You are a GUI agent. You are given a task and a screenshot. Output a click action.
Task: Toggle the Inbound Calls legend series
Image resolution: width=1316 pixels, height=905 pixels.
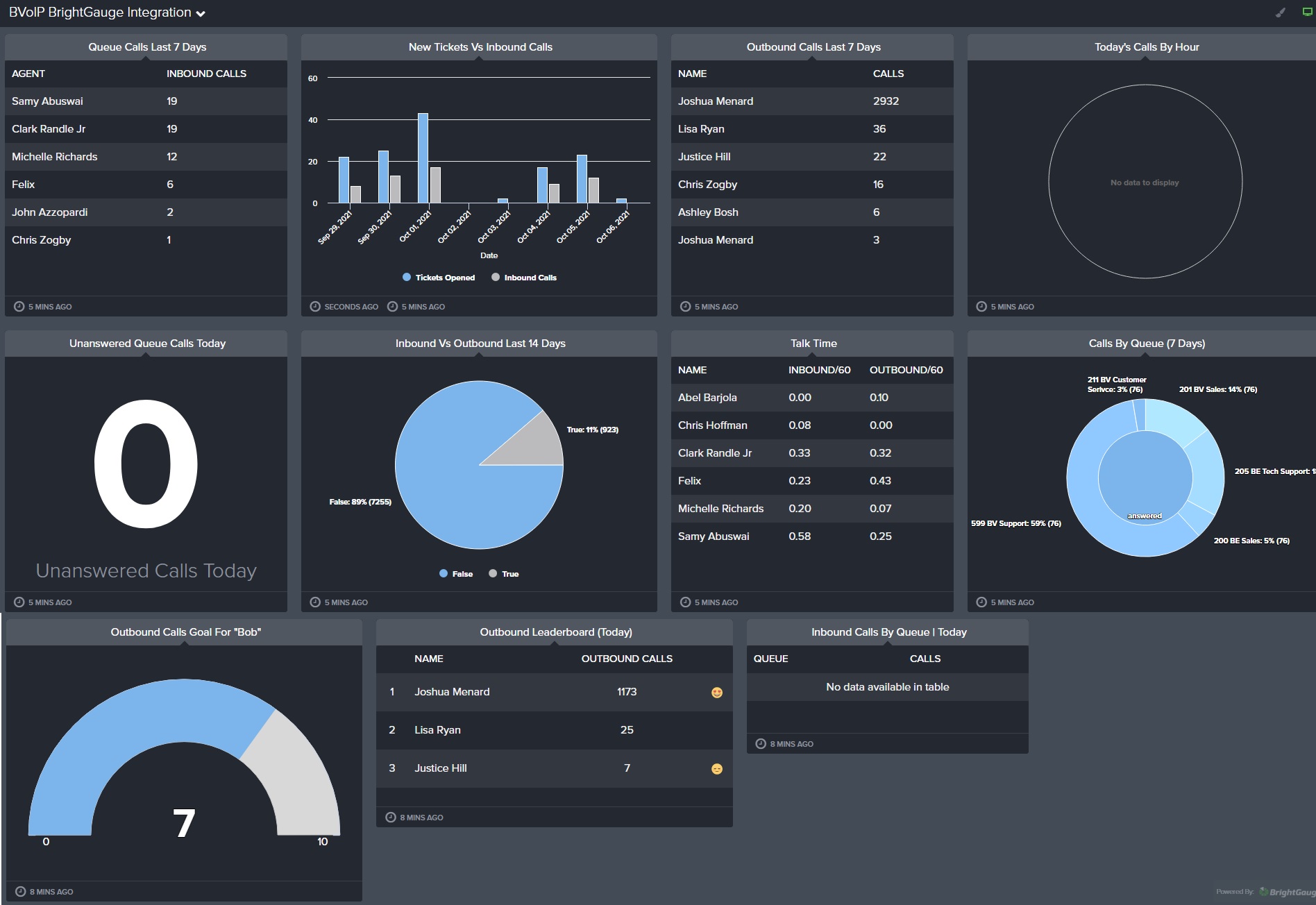tap(524, 277)
